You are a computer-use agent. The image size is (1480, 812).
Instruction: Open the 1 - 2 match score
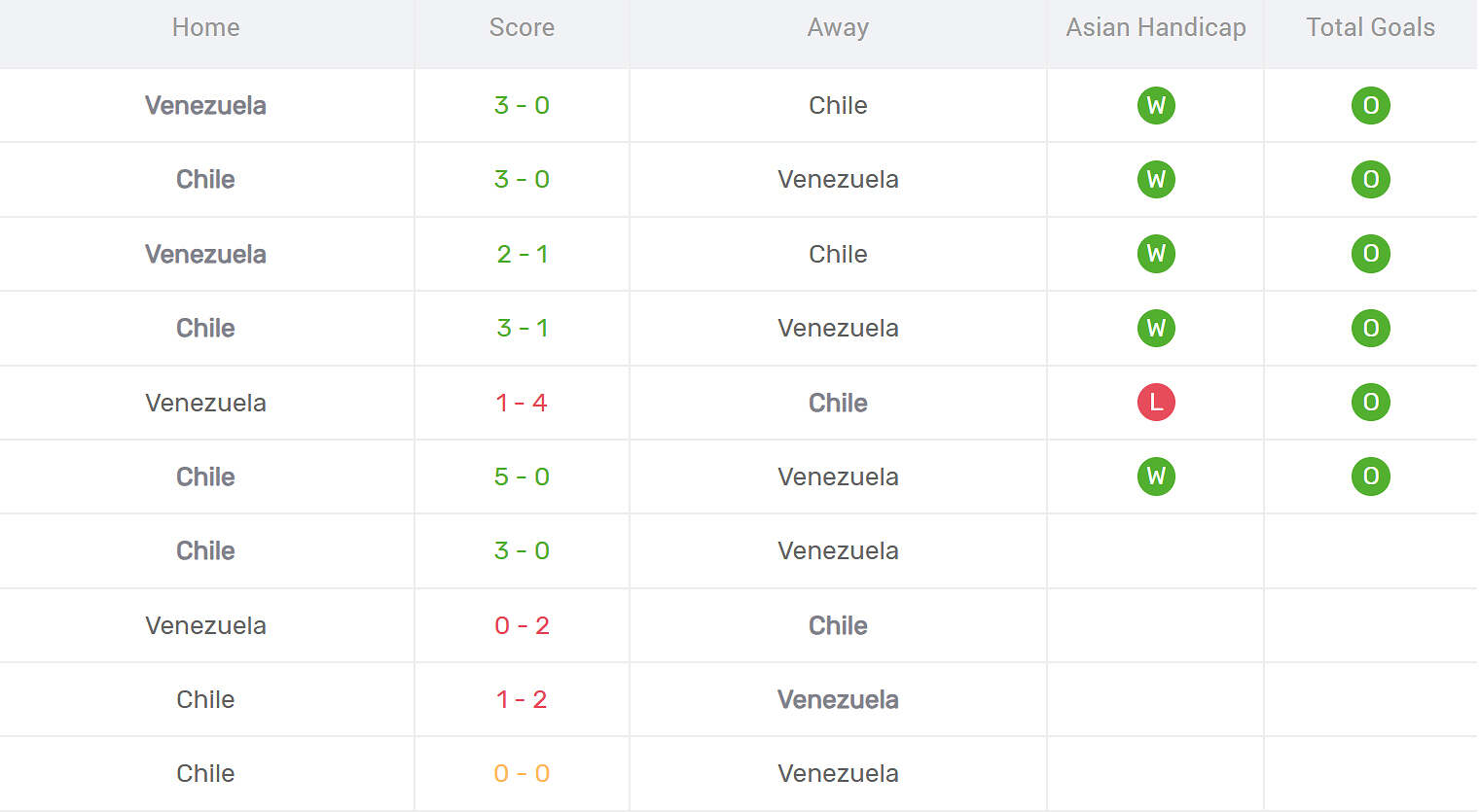[x=522, y=699]
